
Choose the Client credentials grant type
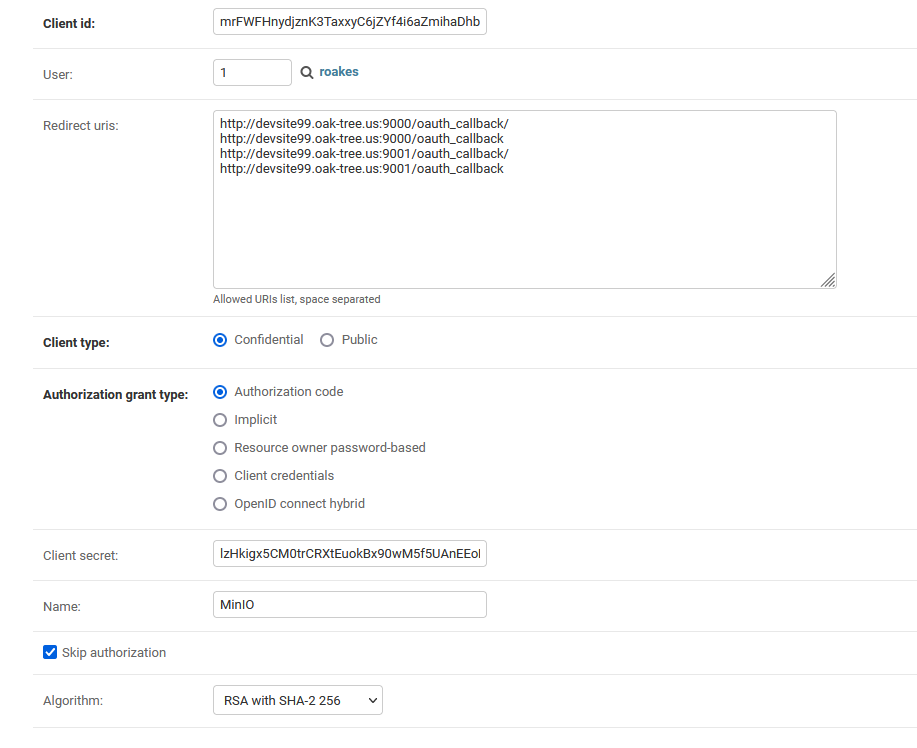(219, 476)
